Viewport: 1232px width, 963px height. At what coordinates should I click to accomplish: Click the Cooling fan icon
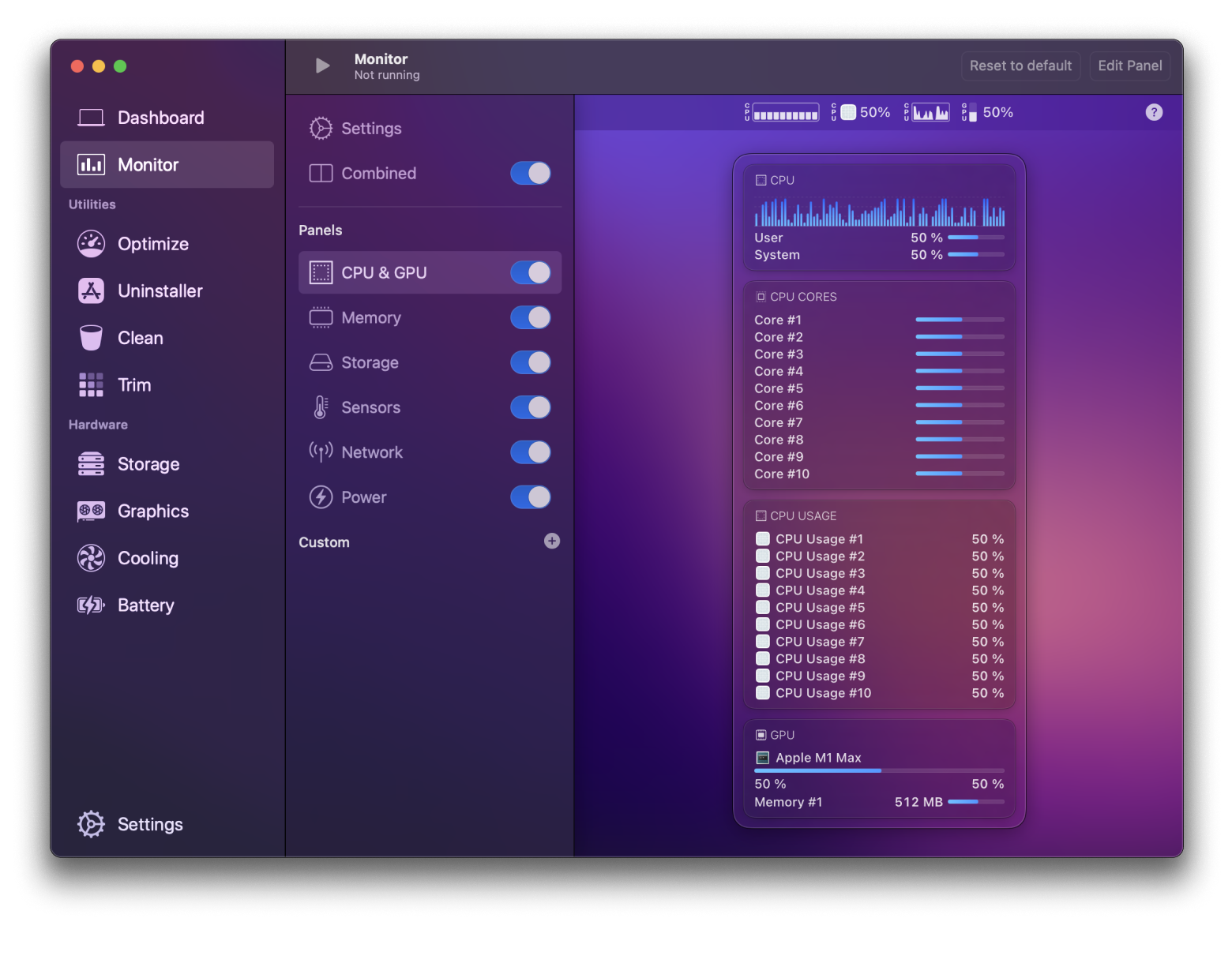[x=91, y=558]
